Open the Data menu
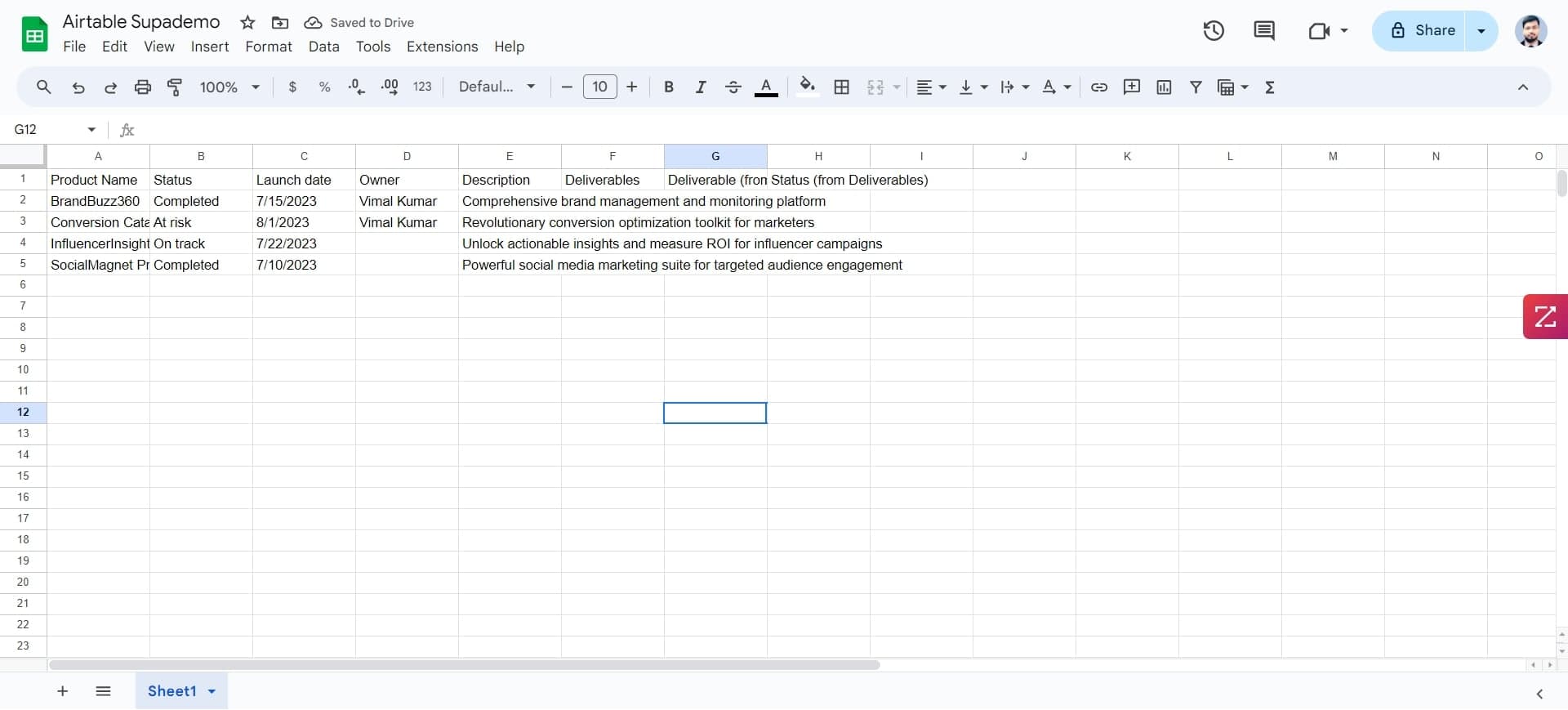The height and width of the screenshot is (710, 1568). pyautogui.click(x=324, y=47)
